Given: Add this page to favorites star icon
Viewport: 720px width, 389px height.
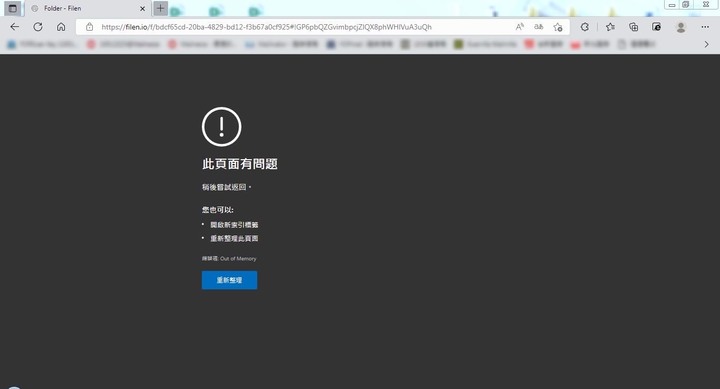Looking at the screenshot, I should [558, 27].
